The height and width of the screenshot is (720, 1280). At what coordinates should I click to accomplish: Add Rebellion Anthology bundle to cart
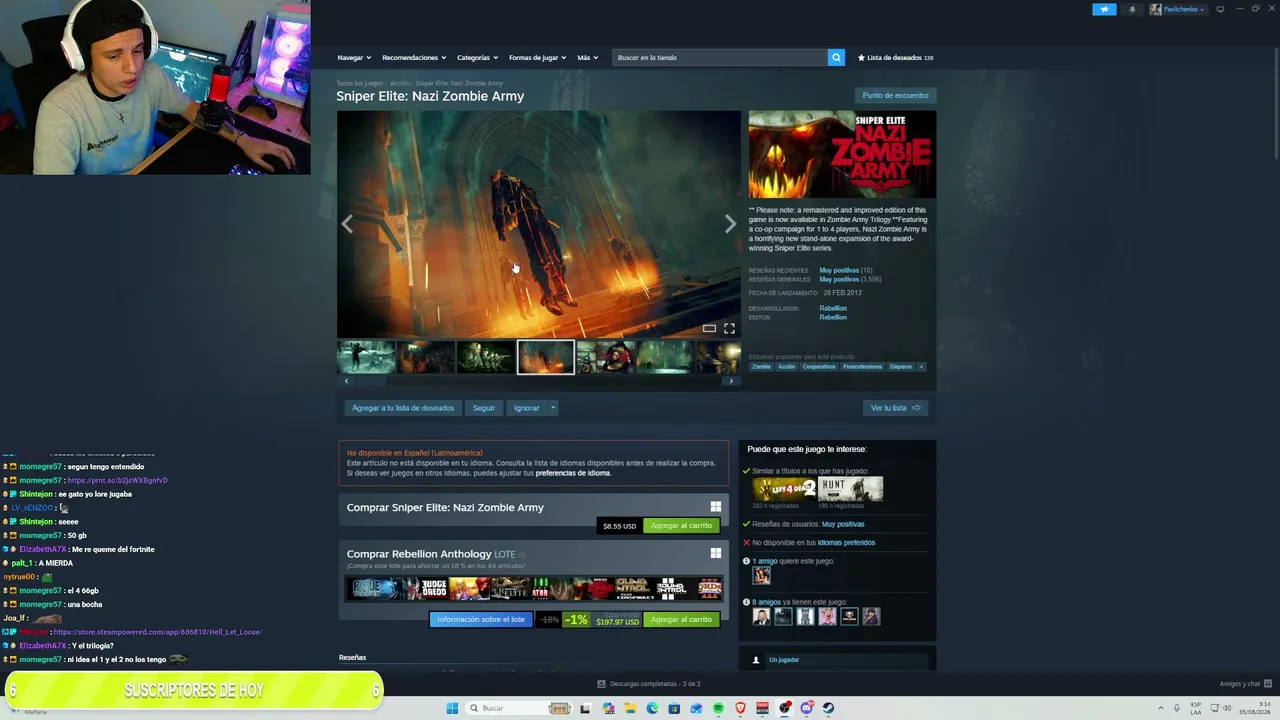point(681,619)
